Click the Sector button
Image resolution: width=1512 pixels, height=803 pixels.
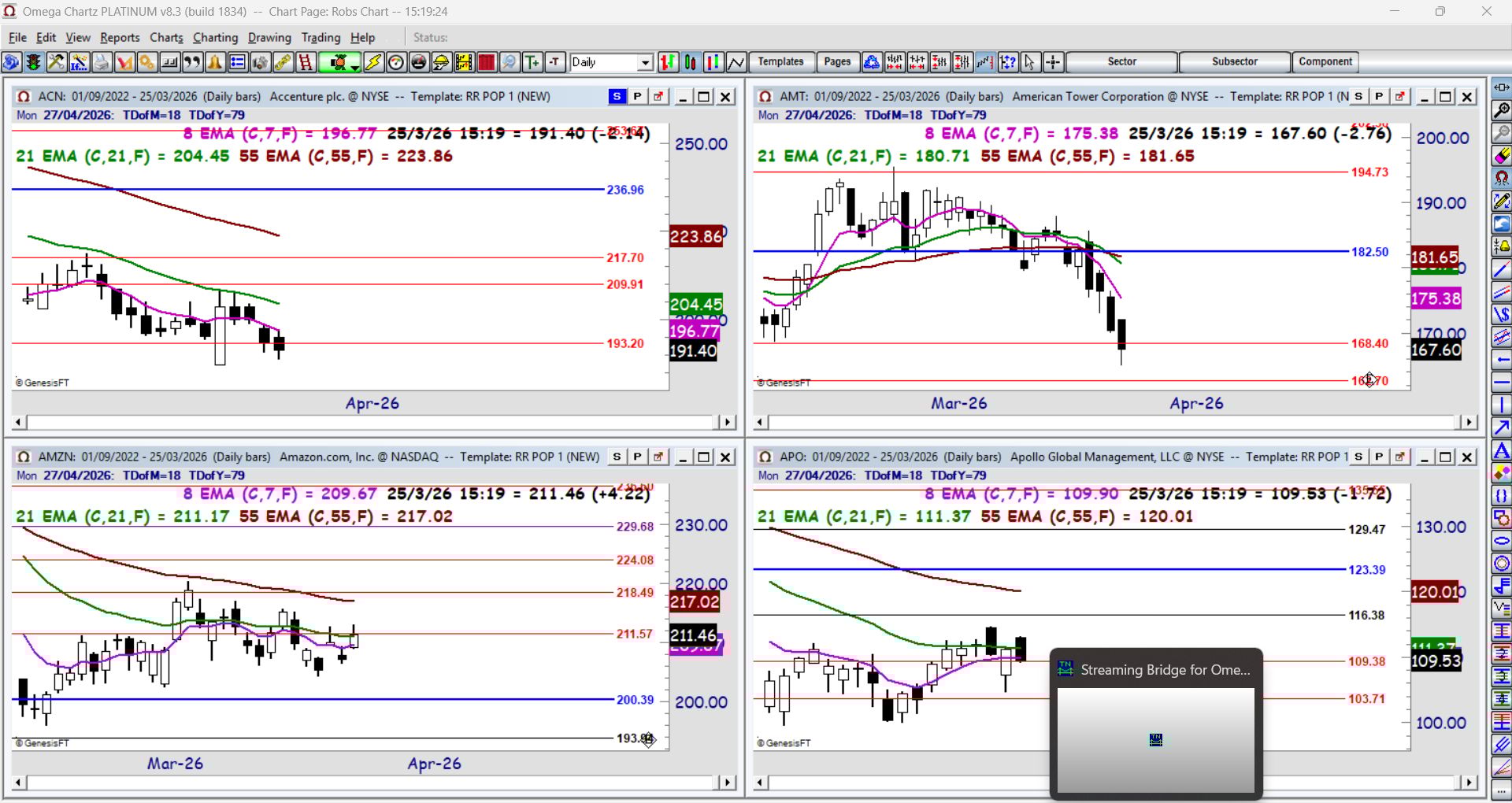click(x=1121, y=62)
